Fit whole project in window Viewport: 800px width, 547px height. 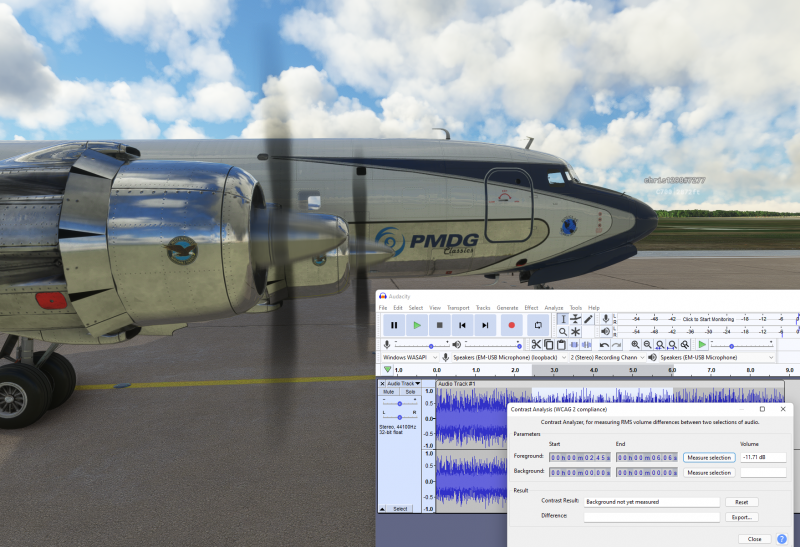coord(672,345)
